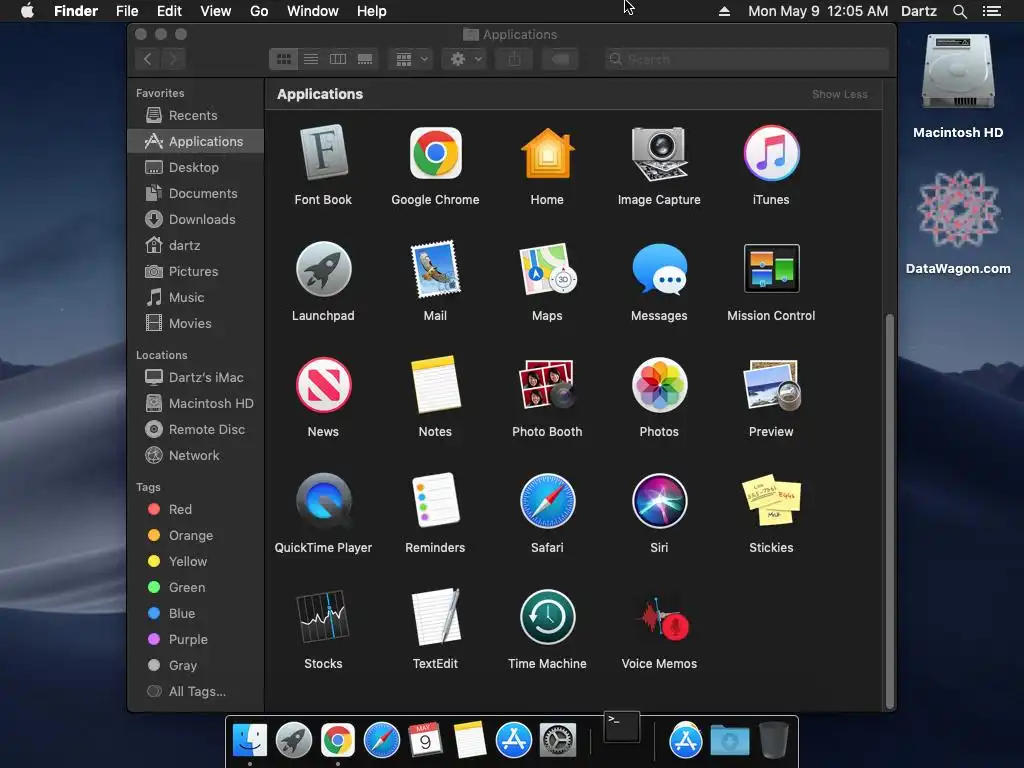Open Image Capture app

tap(659, 154)
